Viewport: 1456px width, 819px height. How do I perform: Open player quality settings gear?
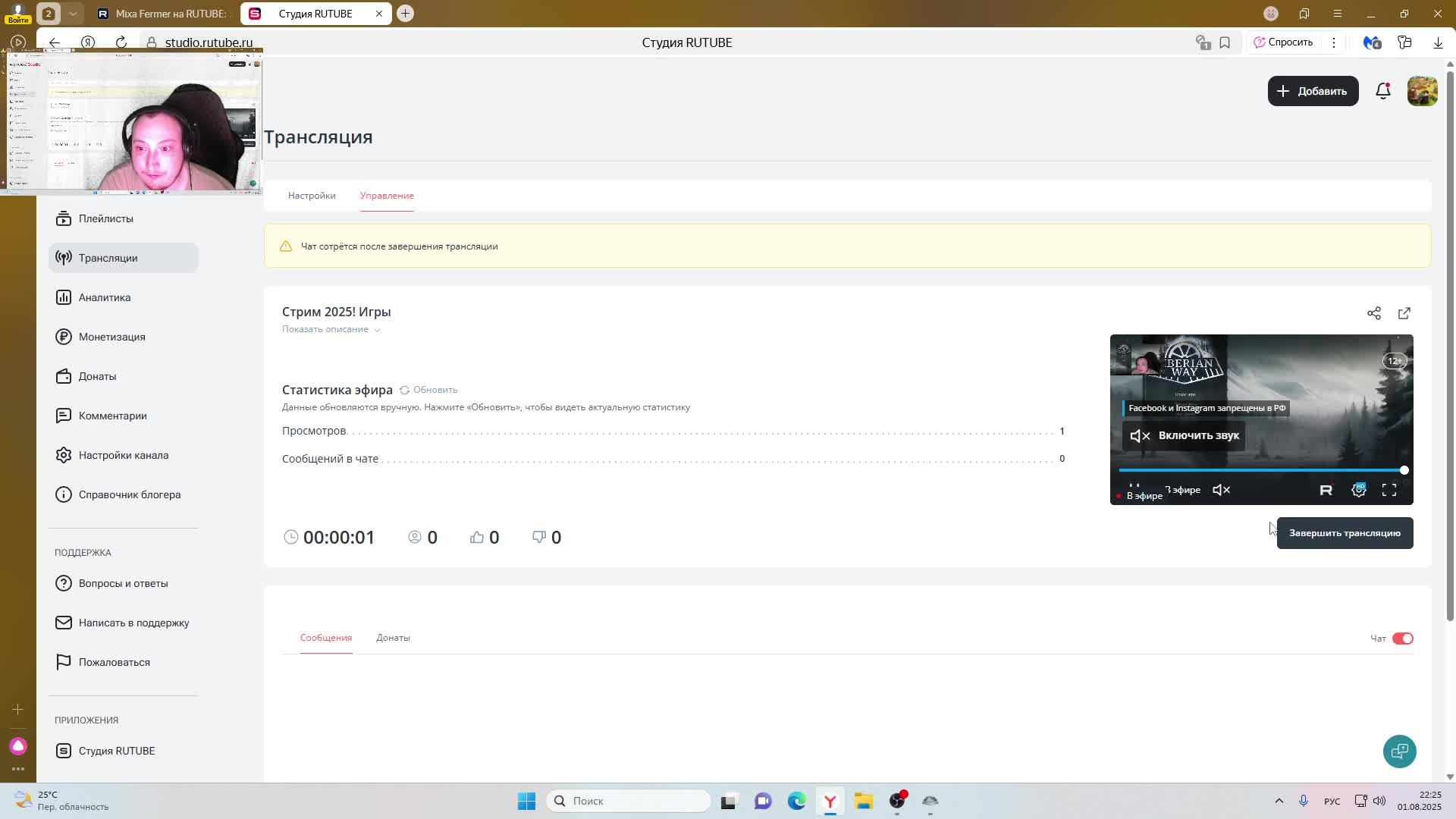pyautogui.click(x=1358, y=491)
